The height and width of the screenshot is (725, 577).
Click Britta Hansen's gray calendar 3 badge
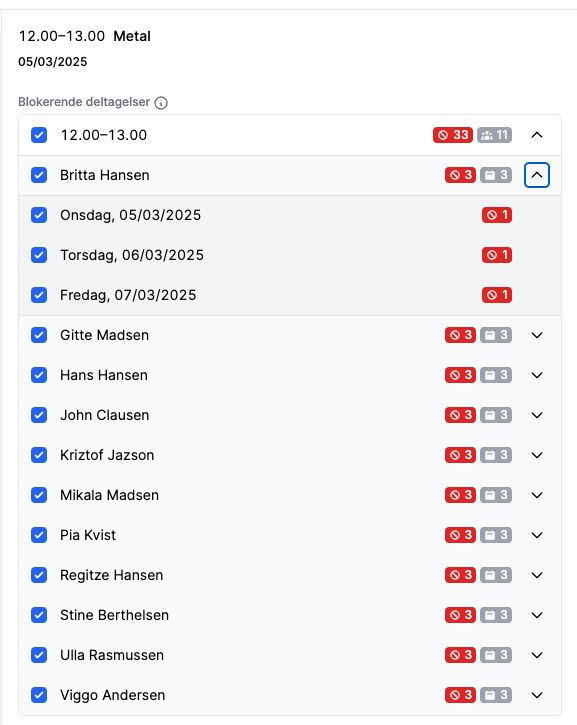pyautogui.click(x=496, y=175)
